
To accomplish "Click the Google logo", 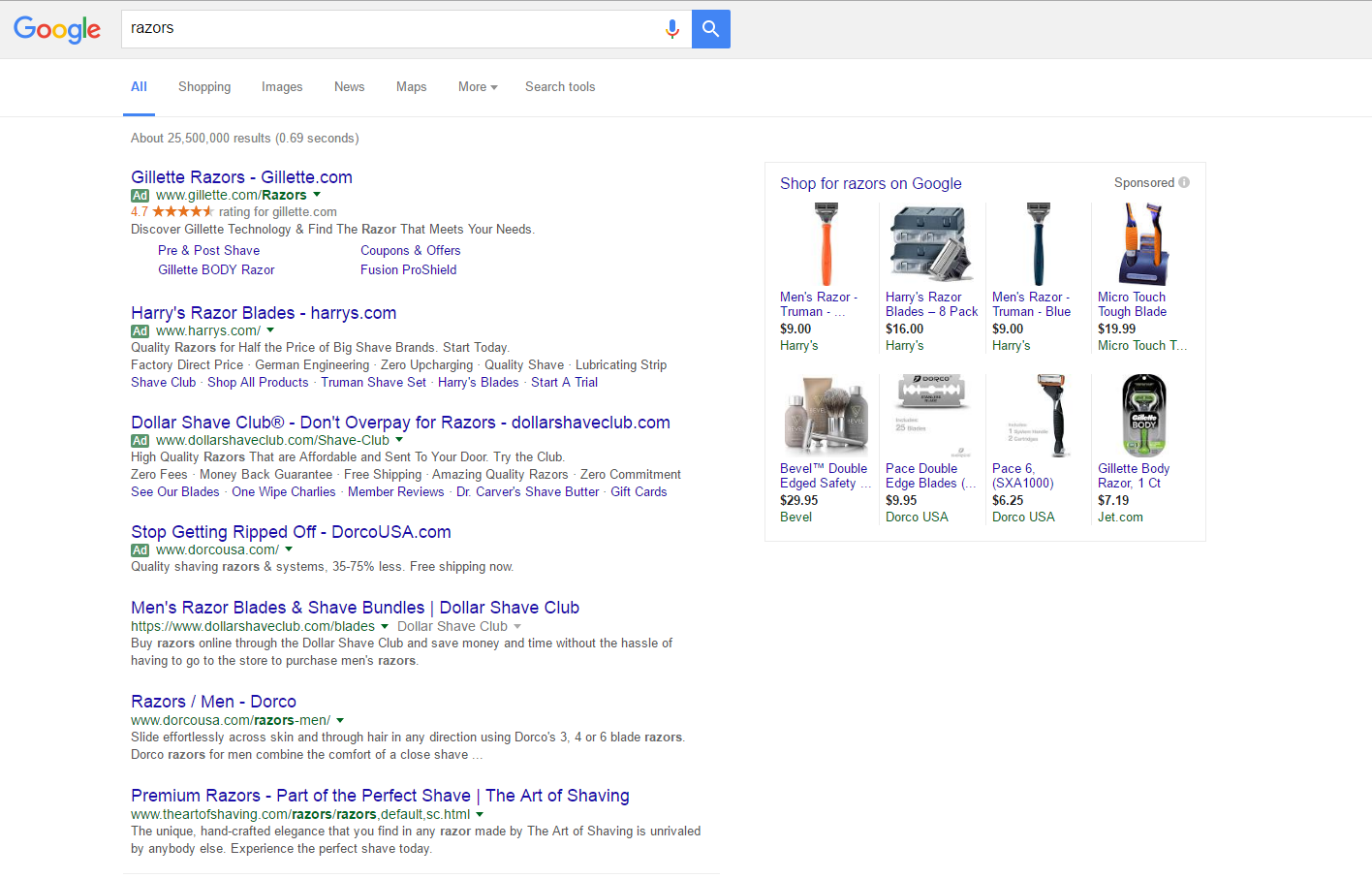I will click(57, 29).
